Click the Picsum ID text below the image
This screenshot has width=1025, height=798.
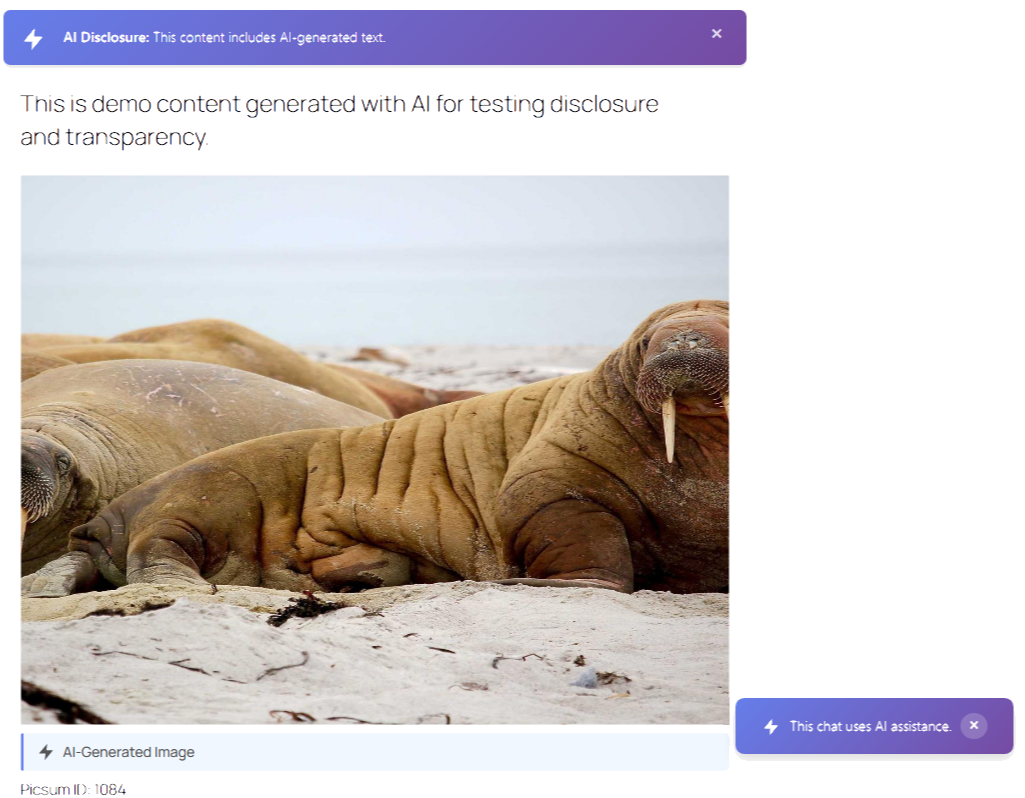[x=73, y=790]
